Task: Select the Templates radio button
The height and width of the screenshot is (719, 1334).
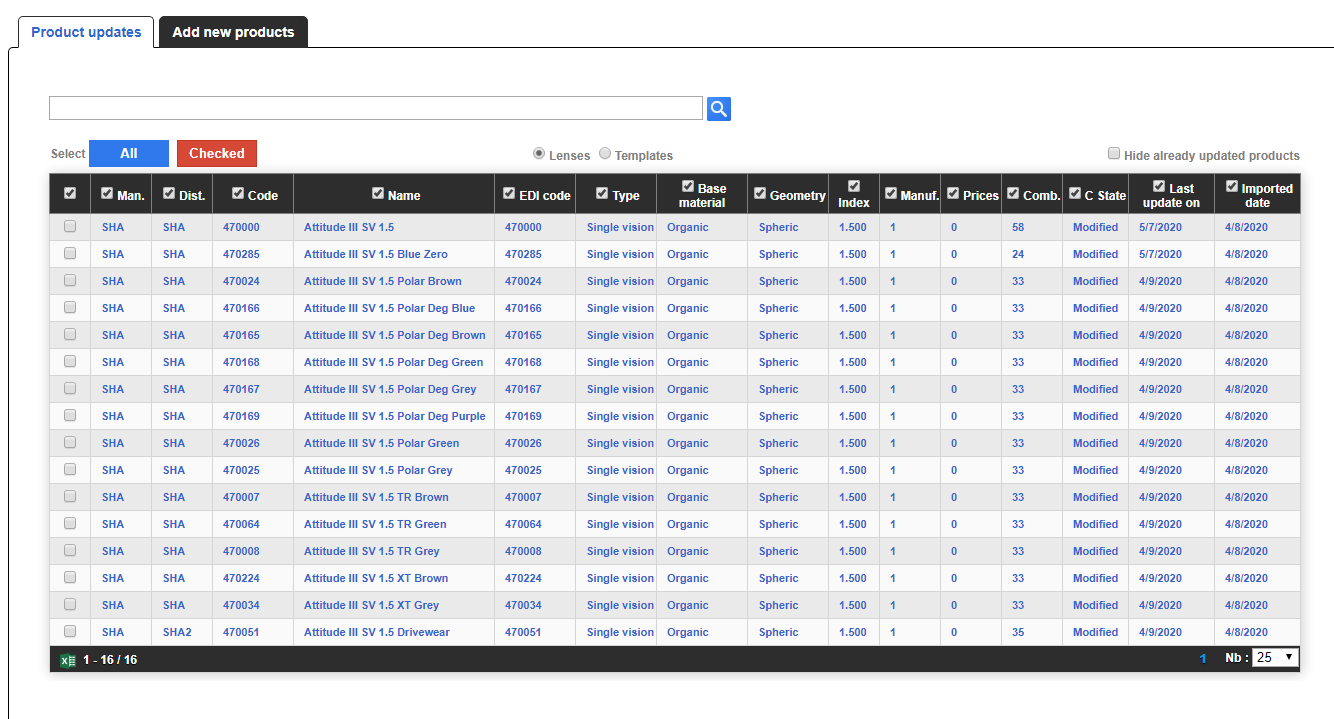Action: click(605, 153)
